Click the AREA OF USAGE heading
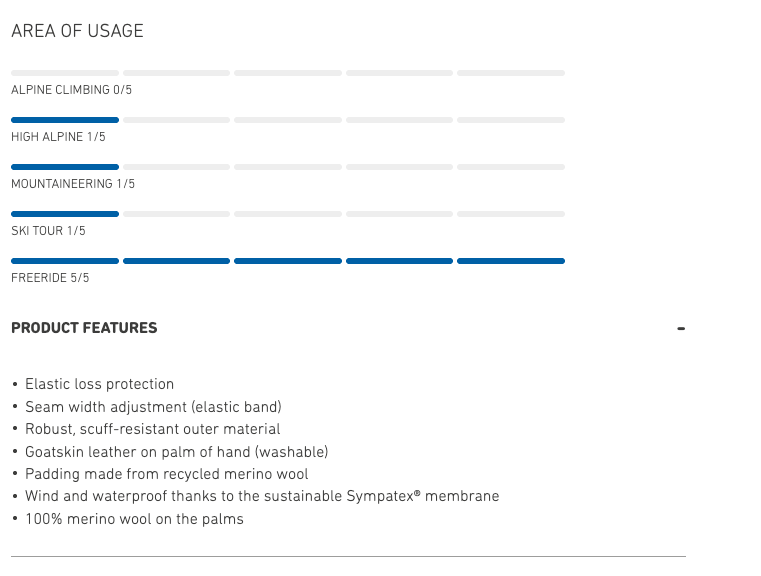 [x=77, y=31]
